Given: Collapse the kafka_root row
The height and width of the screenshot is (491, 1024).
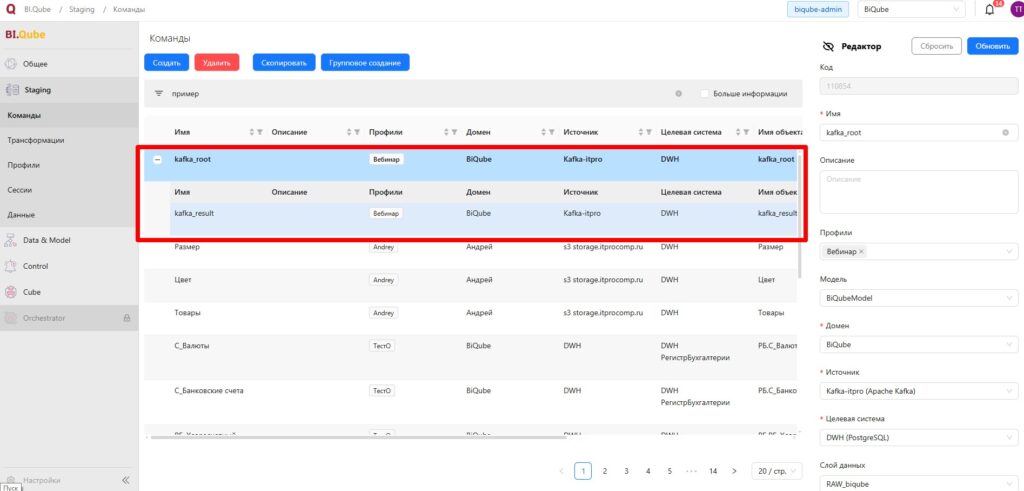Looking at the screenshot, I should pos(157,159).
